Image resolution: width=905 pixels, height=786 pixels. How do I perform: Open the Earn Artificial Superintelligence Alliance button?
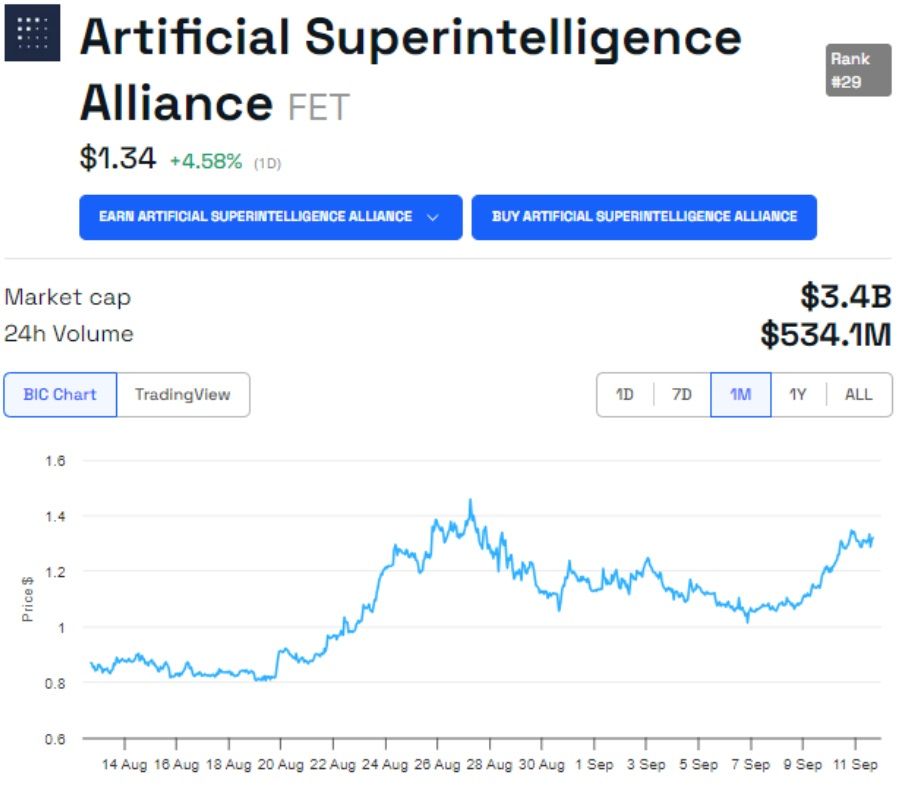[x=255, y=217]
